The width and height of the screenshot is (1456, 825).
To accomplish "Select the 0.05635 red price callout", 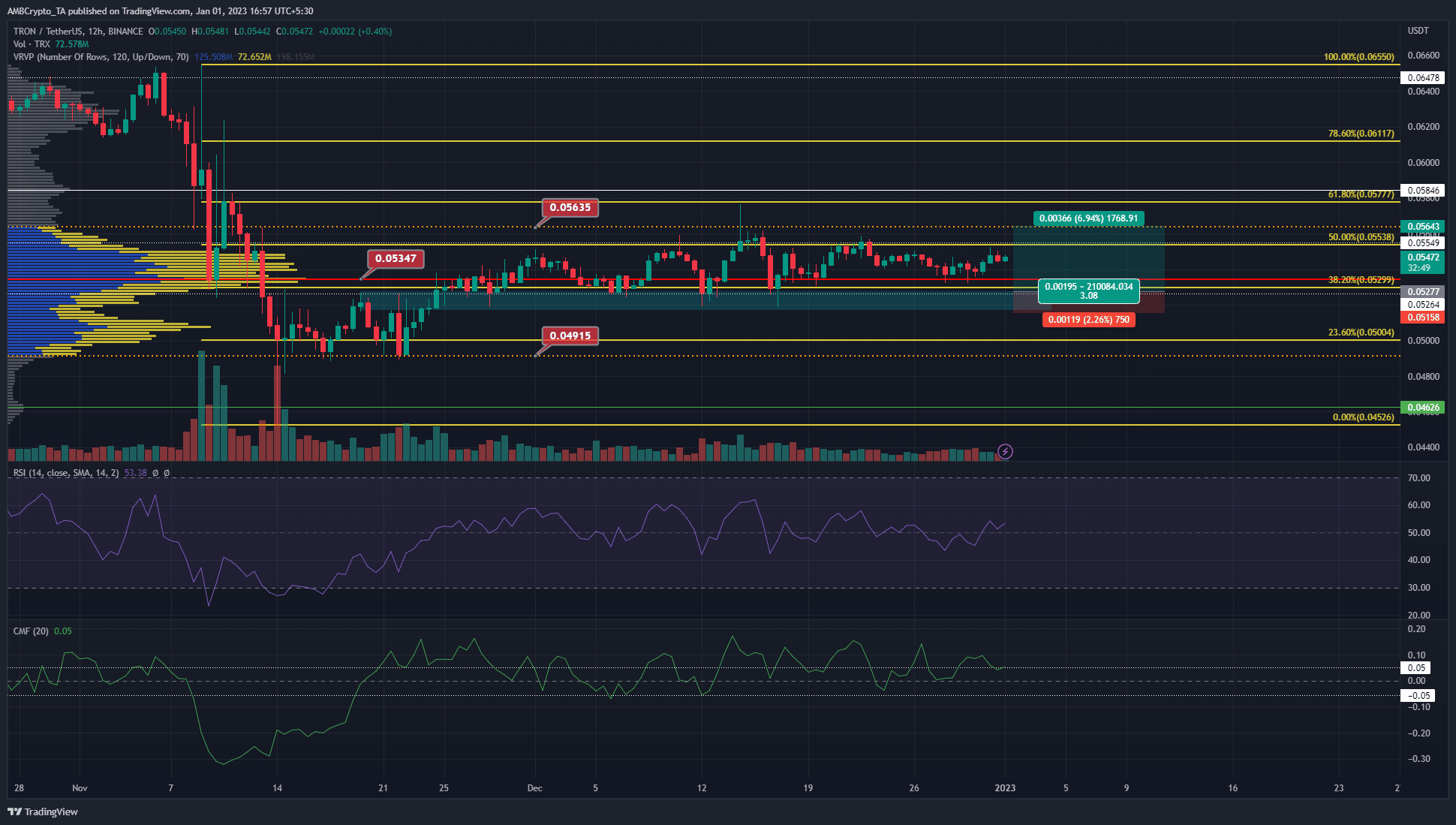I will 570,207.
